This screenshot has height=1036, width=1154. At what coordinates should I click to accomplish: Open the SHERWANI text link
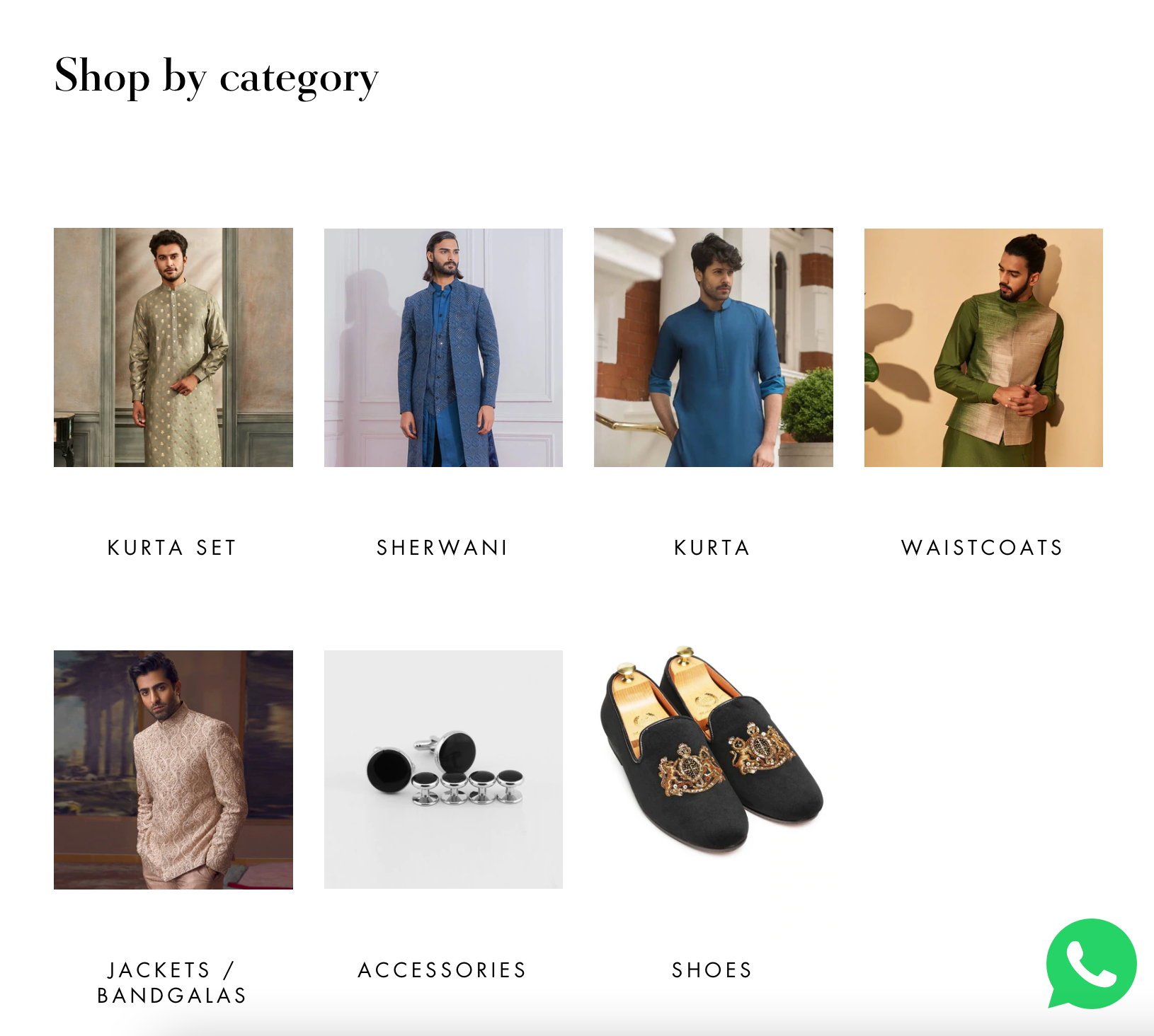pyautogui.click(x=442, y=548)
